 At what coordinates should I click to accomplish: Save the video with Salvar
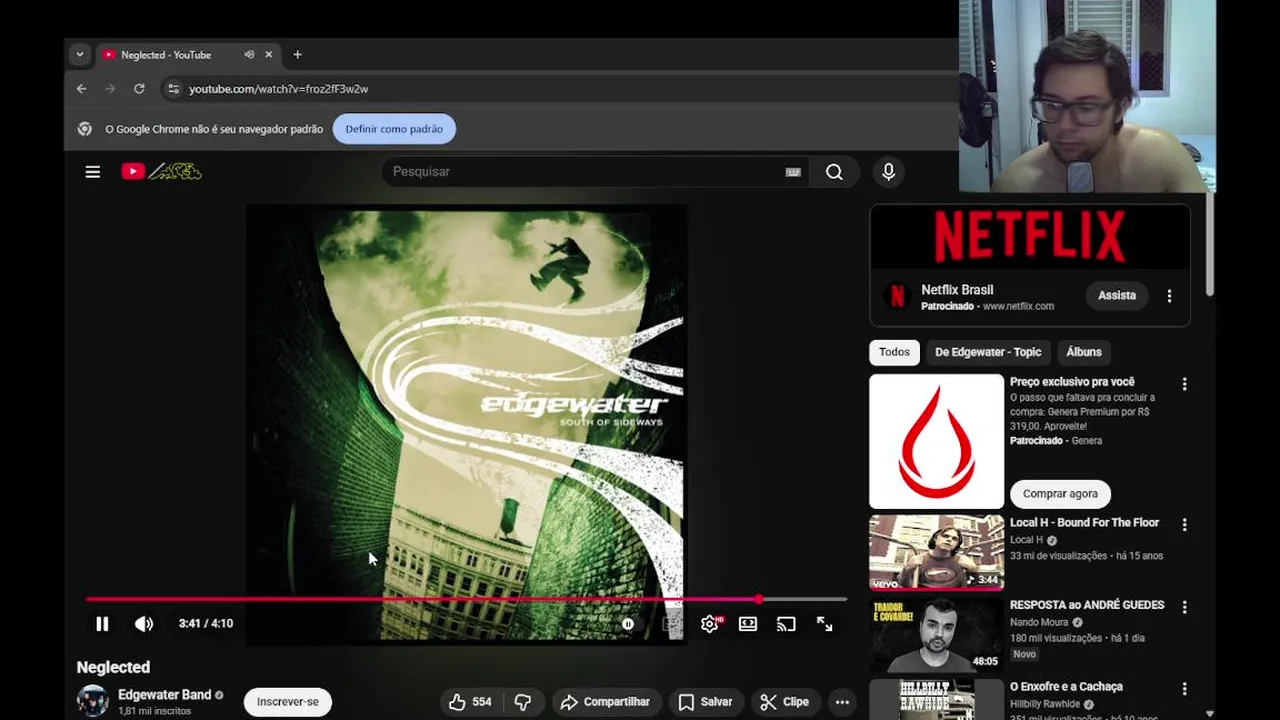coord(706,702)
